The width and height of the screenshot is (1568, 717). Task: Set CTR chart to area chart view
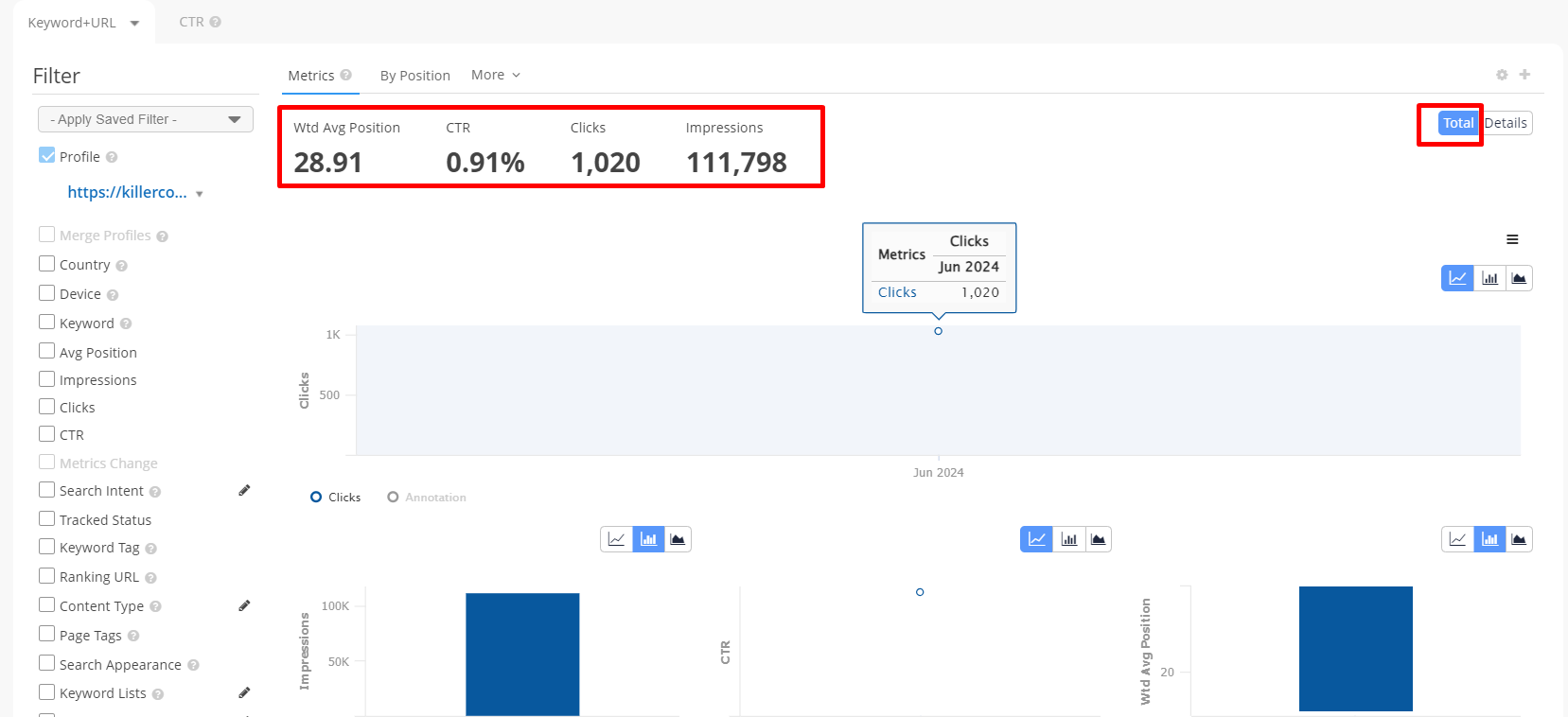pyautogui.click(x=1098, y=539)
